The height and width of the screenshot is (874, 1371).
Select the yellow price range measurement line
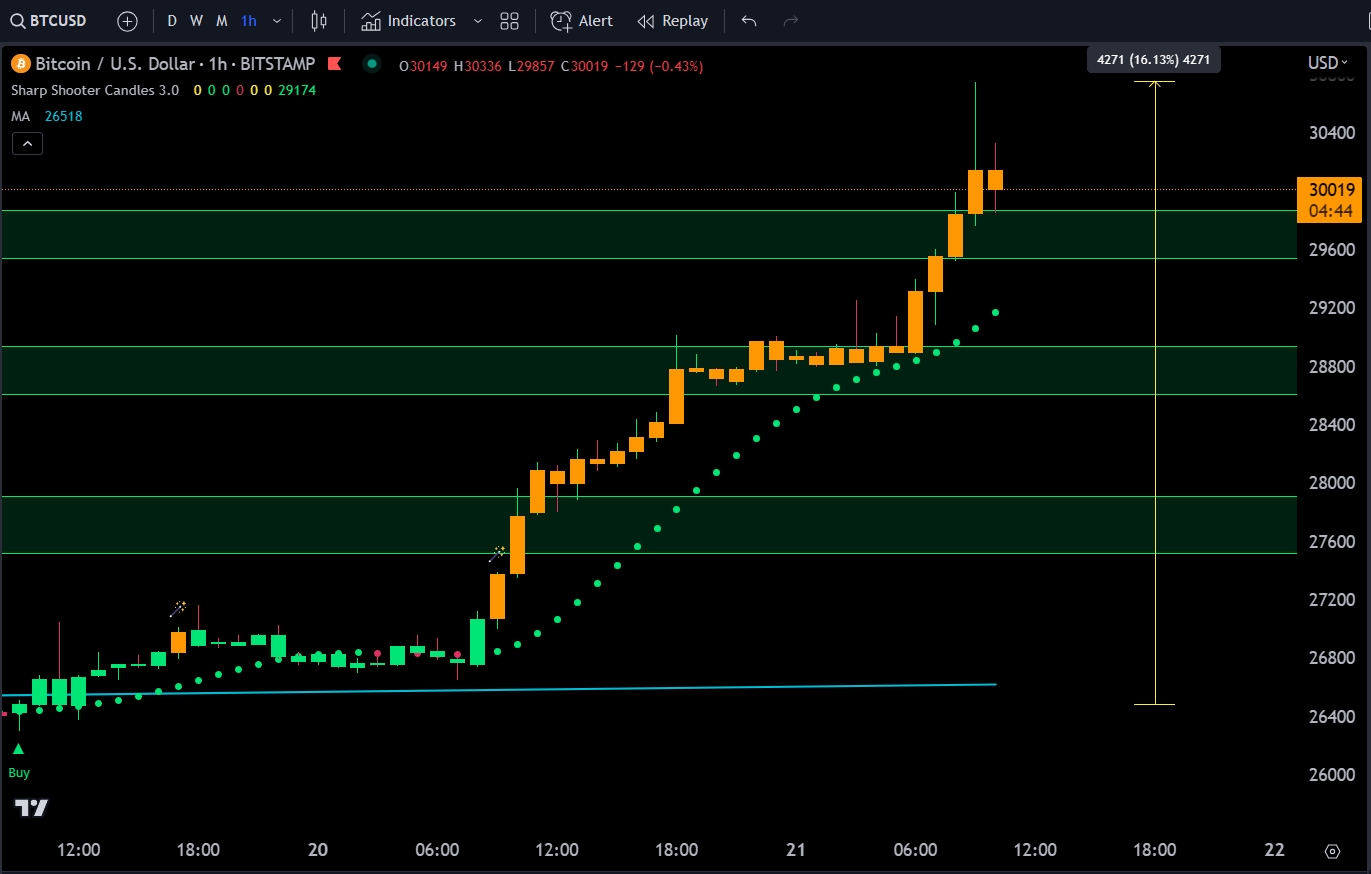(x=1155, y=393)
